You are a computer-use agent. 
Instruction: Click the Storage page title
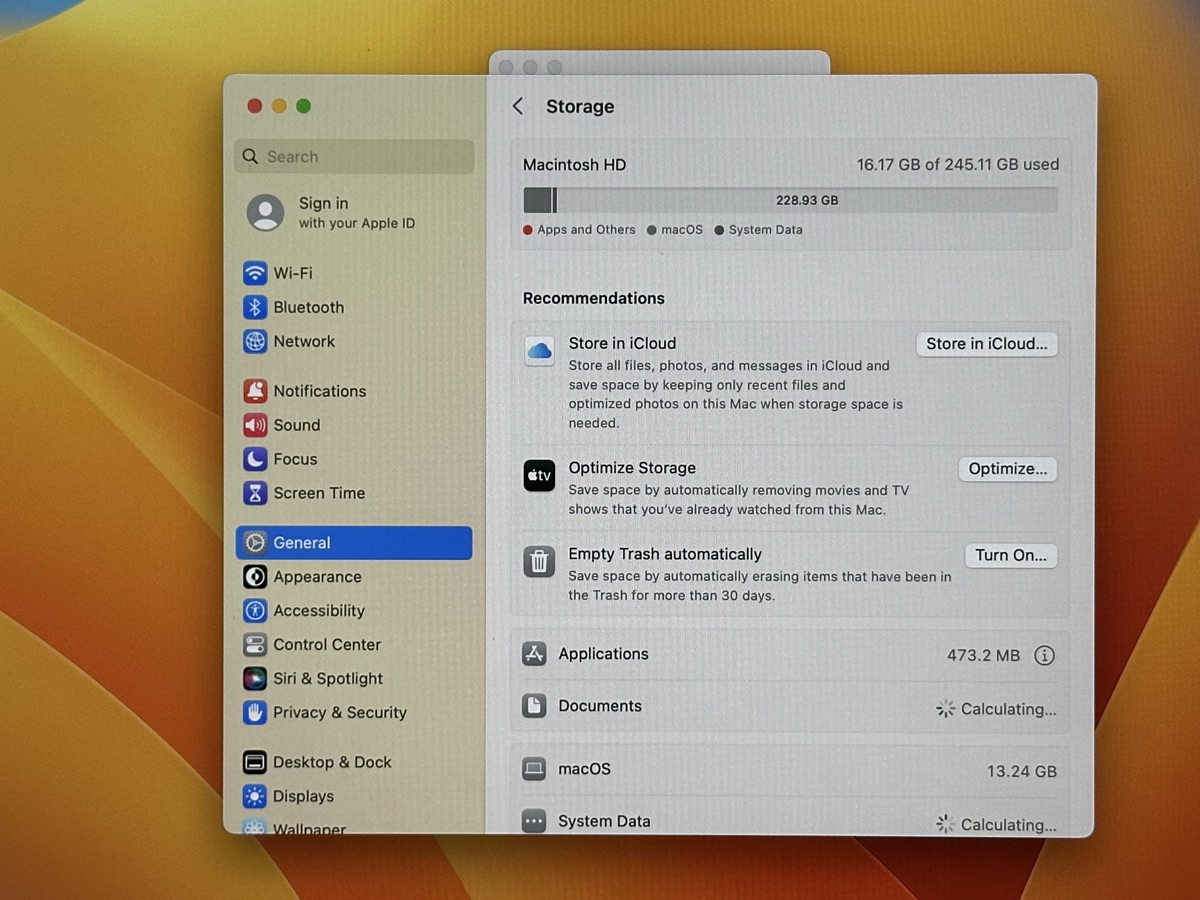tap(580, 106)
